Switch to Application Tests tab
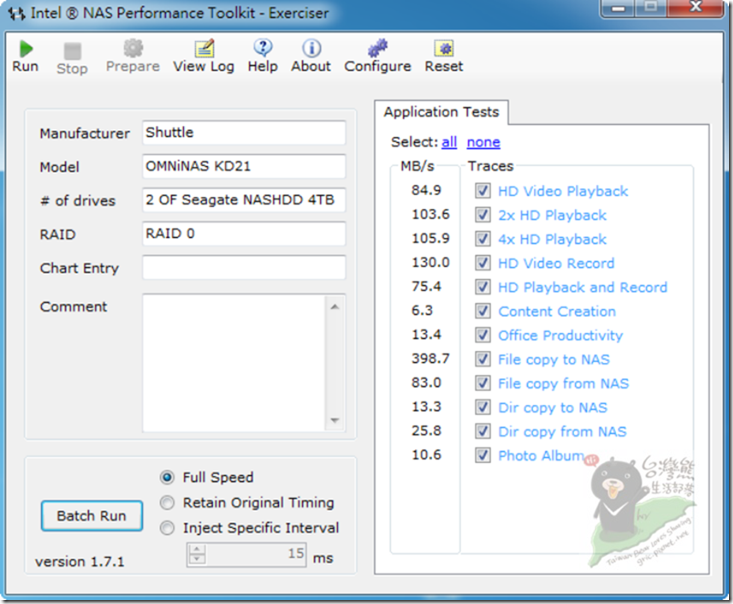The image size is (733, 604). coord(441,112)
